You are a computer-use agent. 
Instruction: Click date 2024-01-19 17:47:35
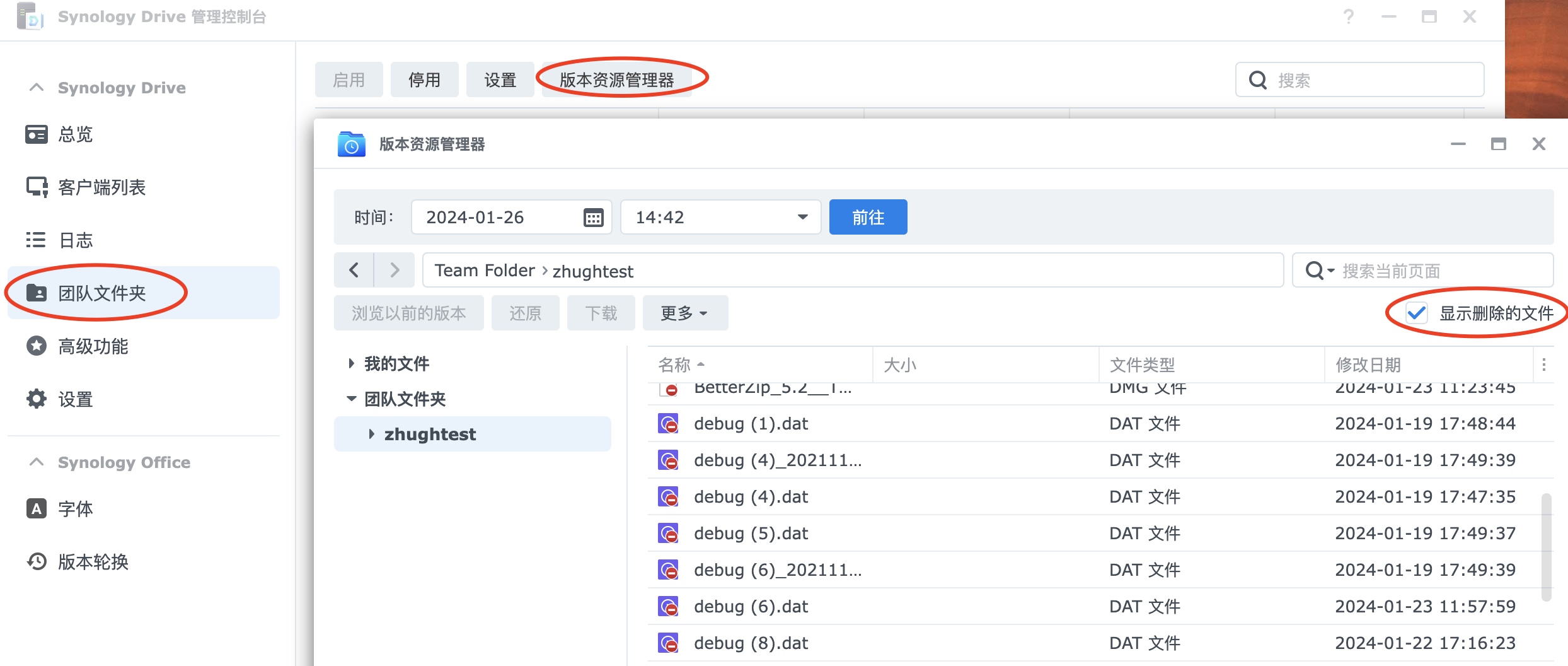point(1425,497)
